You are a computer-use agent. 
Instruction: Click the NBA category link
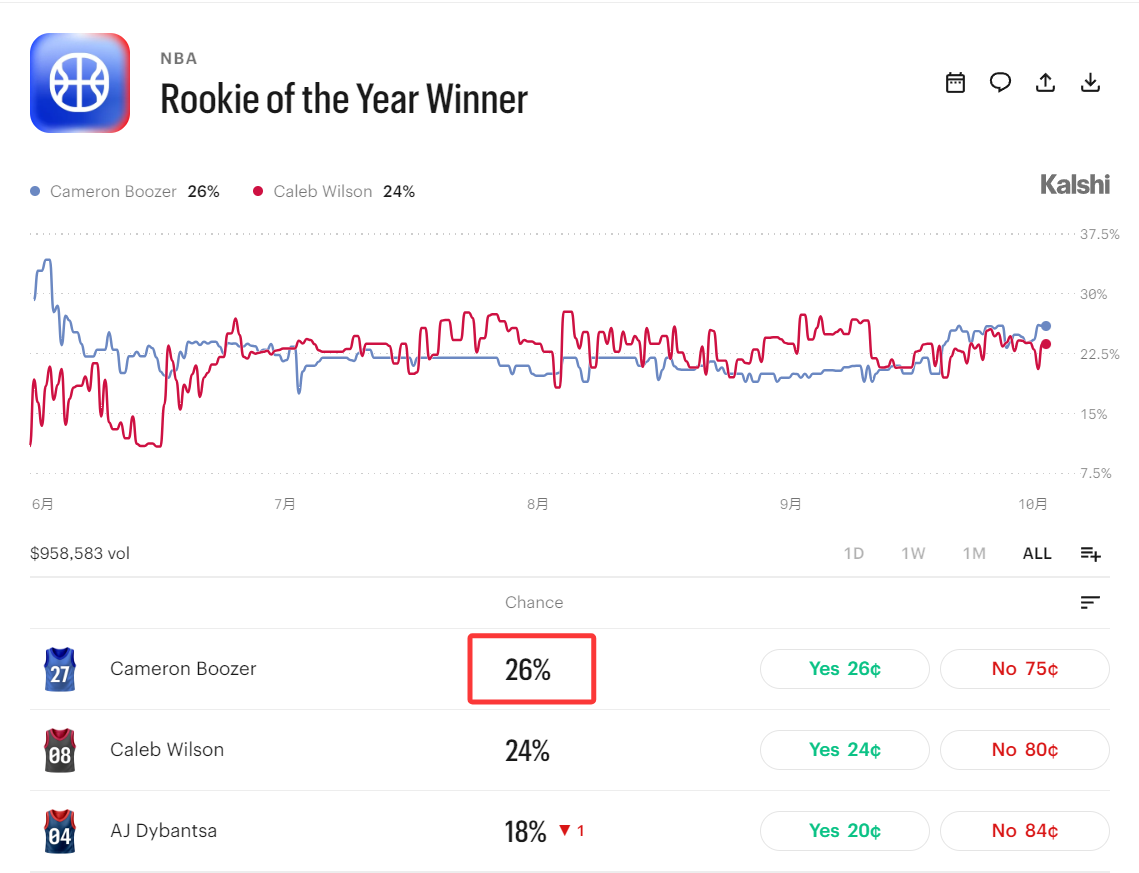point(179,59)
